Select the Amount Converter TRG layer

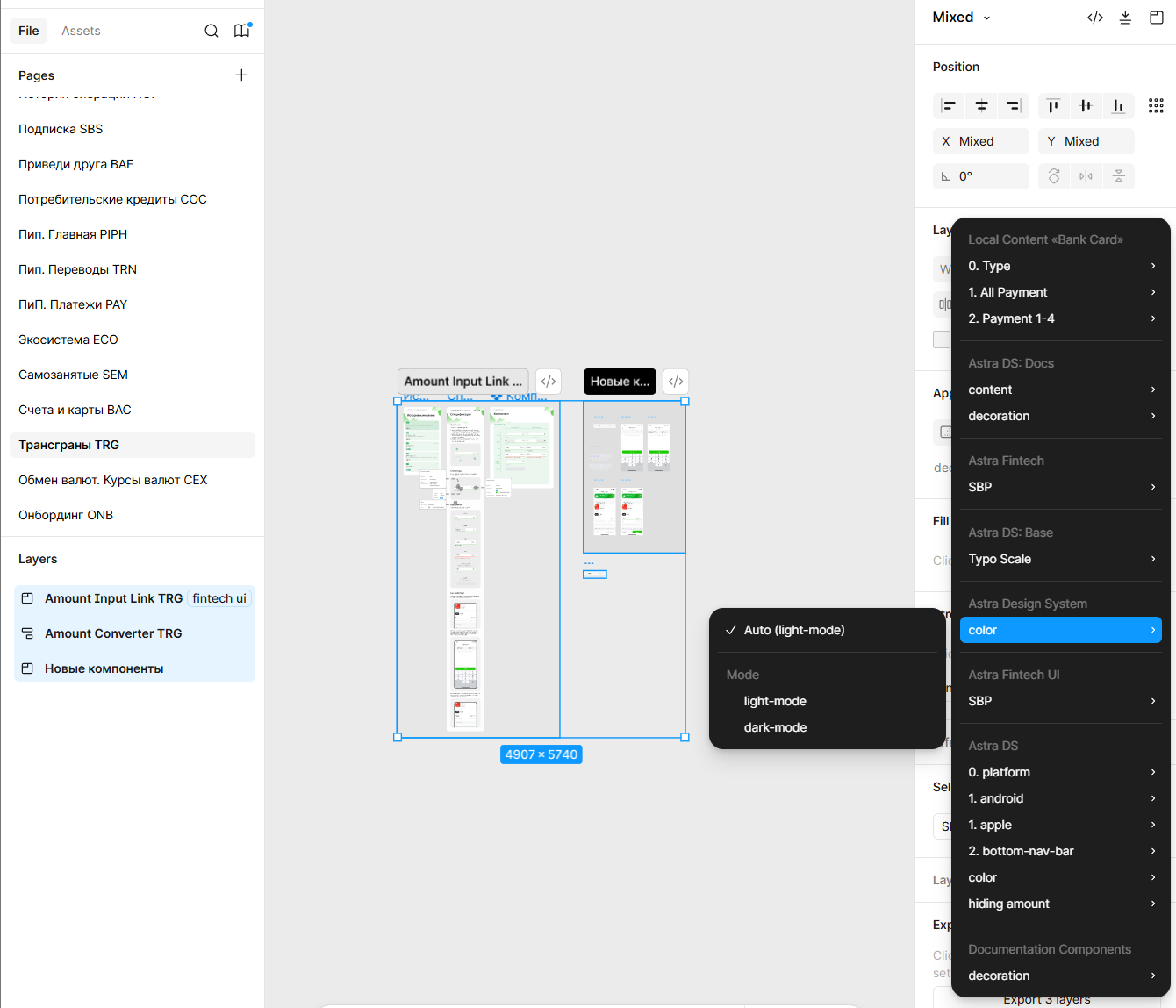click(x=134, y=633)
